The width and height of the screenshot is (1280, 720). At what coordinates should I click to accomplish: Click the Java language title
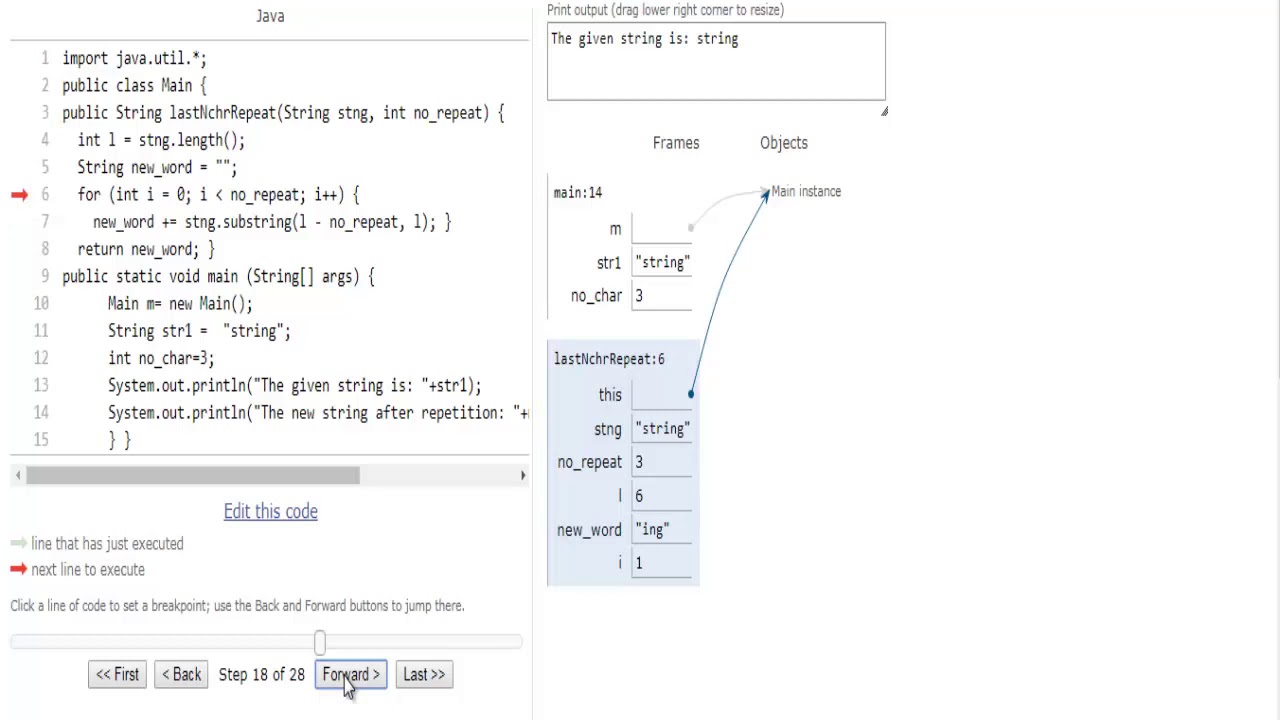270,16
